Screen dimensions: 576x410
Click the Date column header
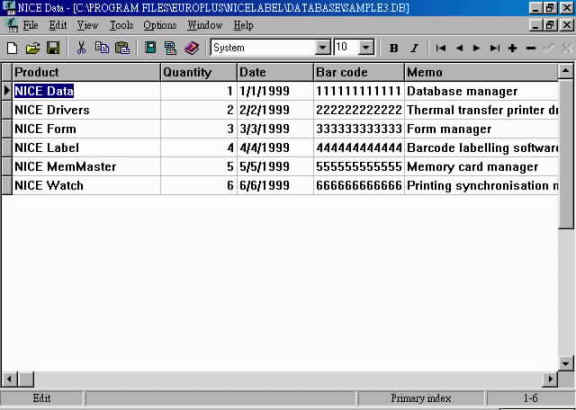[x=276, y=72]
